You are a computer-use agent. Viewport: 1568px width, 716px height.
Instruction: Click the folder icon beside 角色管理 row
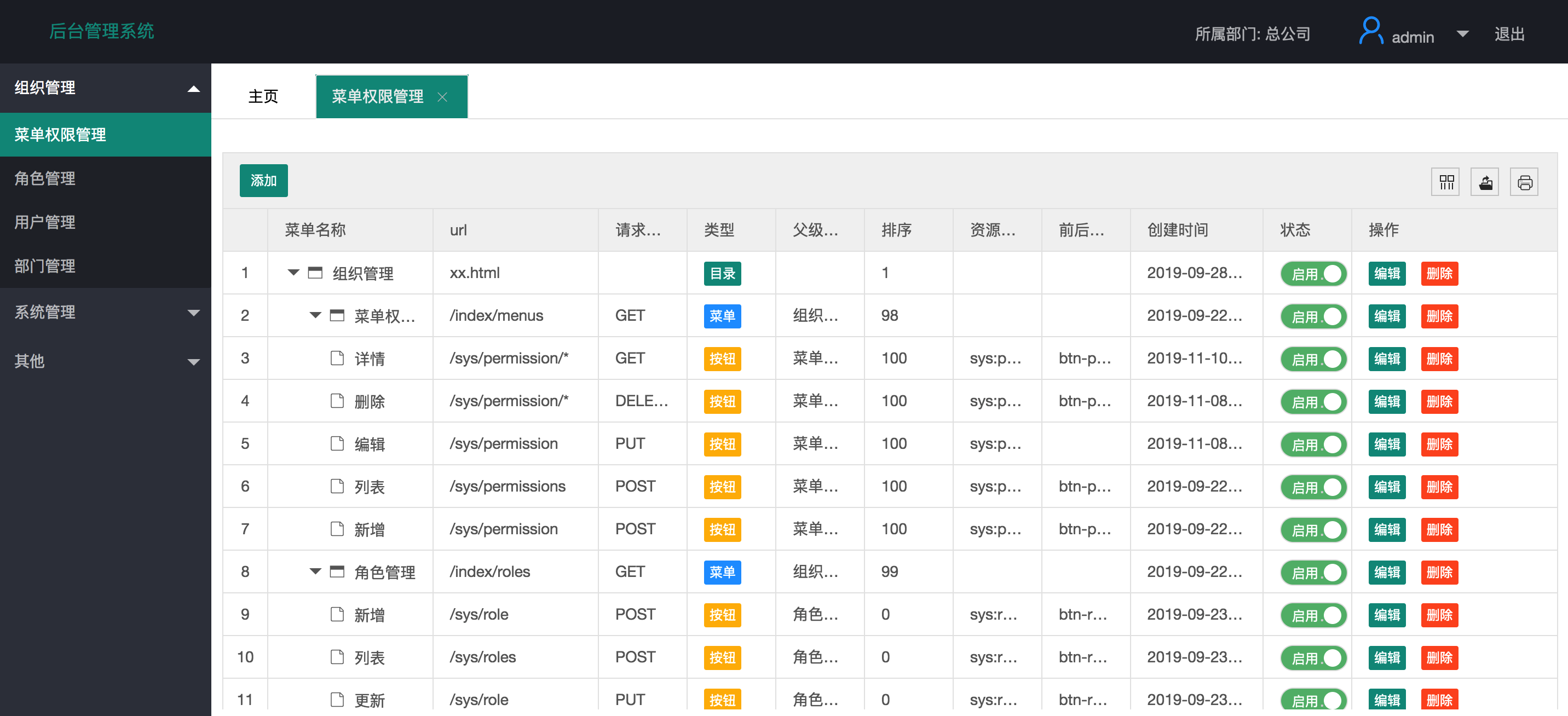(x=337, y=571)
